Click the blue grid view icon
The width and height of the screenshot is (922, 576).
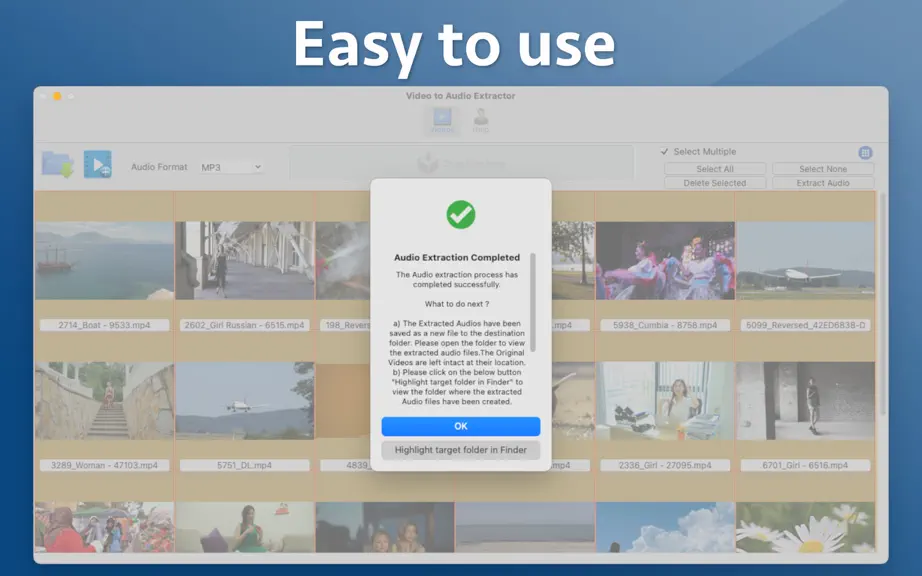coord(865,153)
